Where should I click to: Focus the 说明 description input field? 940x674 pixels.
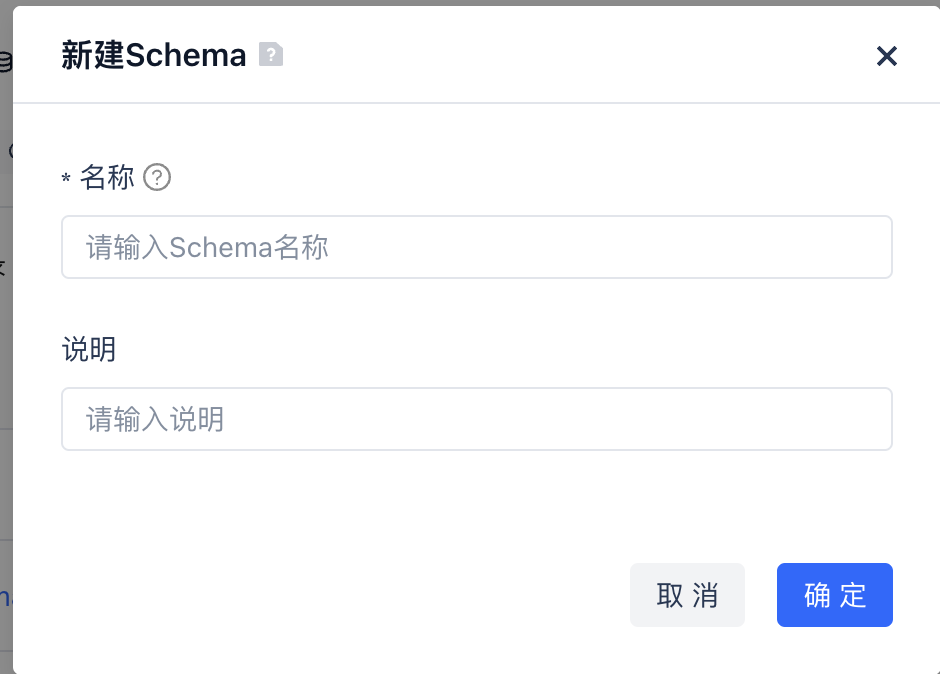click(x=476, y=419)
